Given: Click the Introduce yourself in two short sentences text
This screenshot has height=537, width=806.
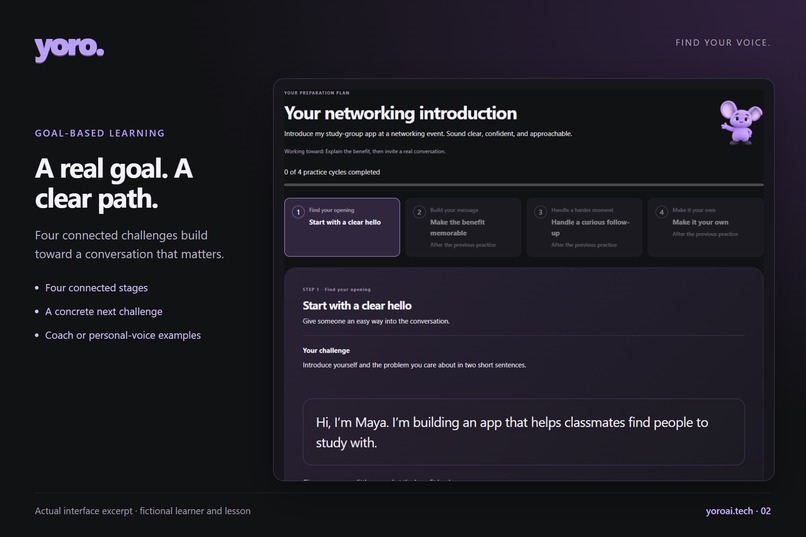Looking at the screenshot, I should 414,365.
